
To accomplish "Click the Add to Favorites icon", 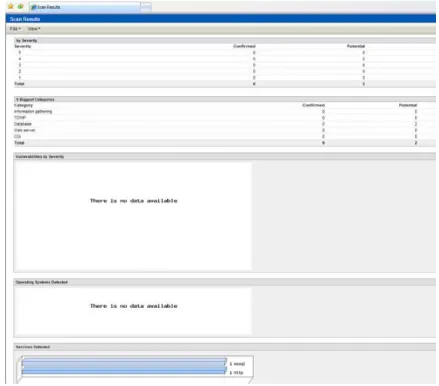I will click(x=21, y=6).
